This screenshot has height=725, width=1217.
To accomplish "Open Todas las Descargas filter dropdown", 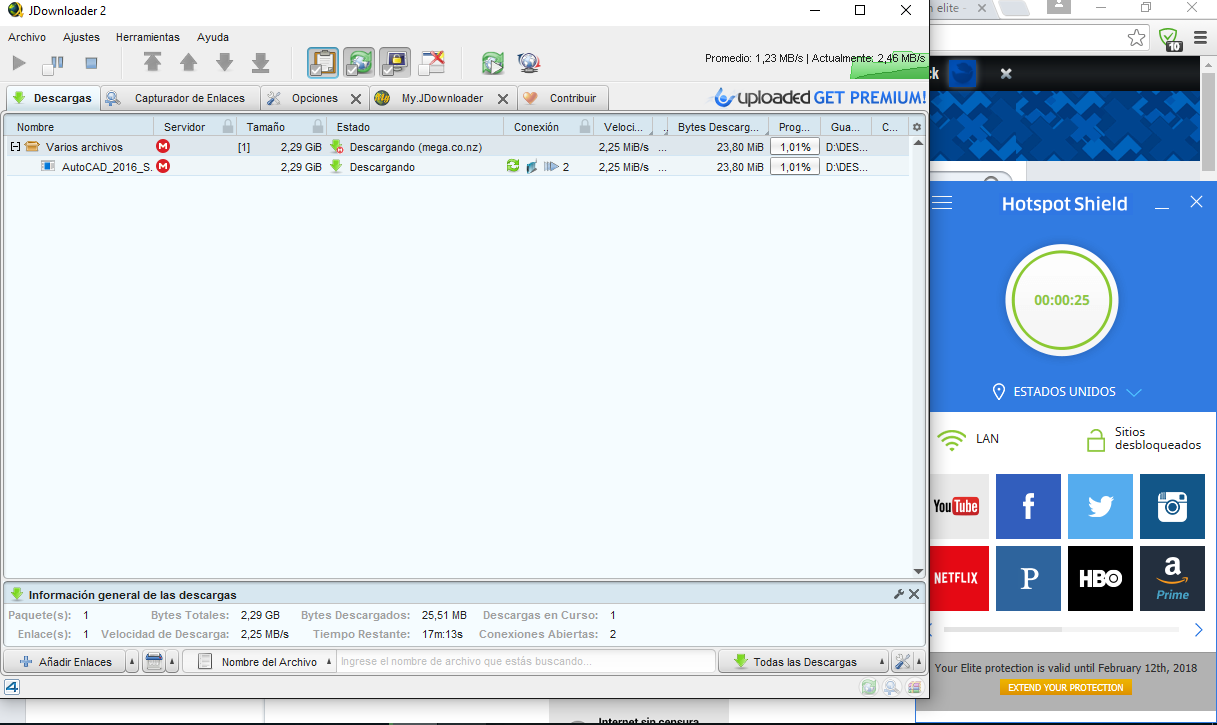I will pyautogui.click(x=803, y=662).
